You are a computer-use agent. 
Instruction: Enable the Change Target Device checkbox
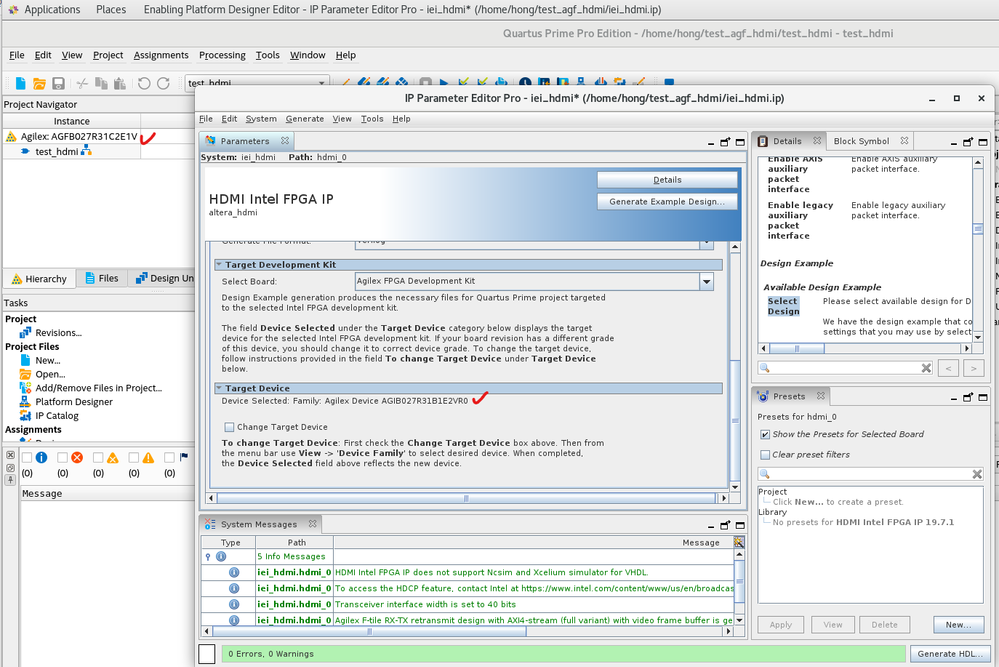[229, 427]
